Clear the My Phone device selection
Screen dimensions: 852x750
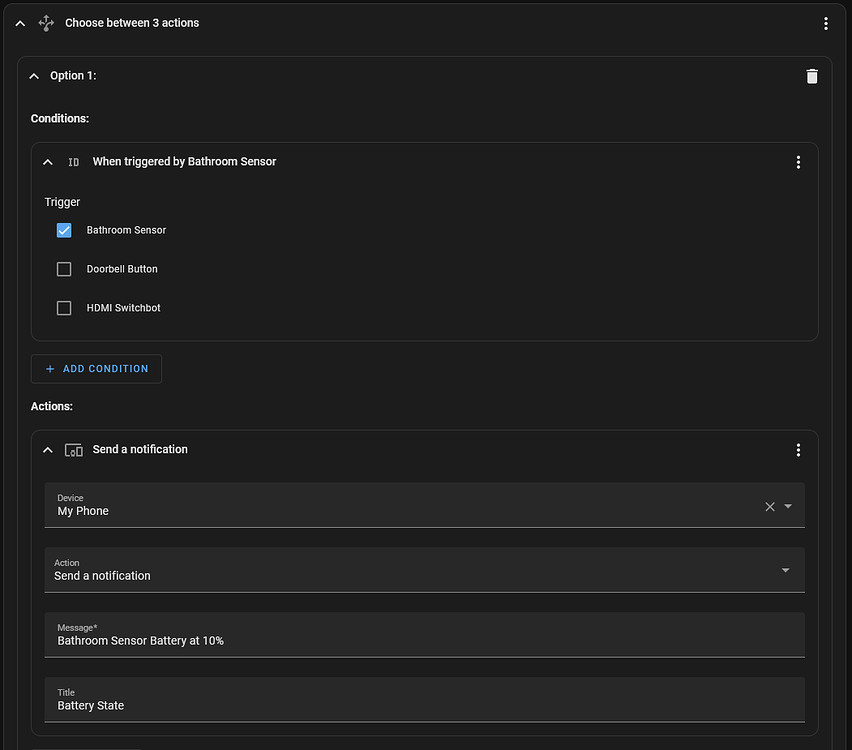[770, 507]
